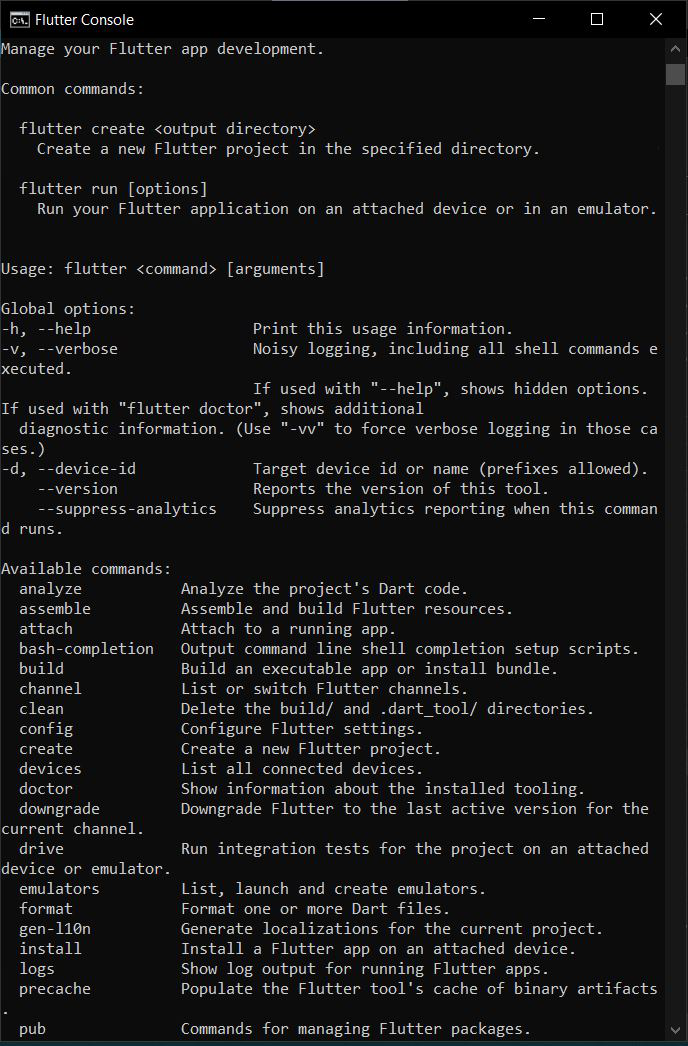Close the Flutter Console window
This screenshot has width=688, height=1046.
(656, 19)
